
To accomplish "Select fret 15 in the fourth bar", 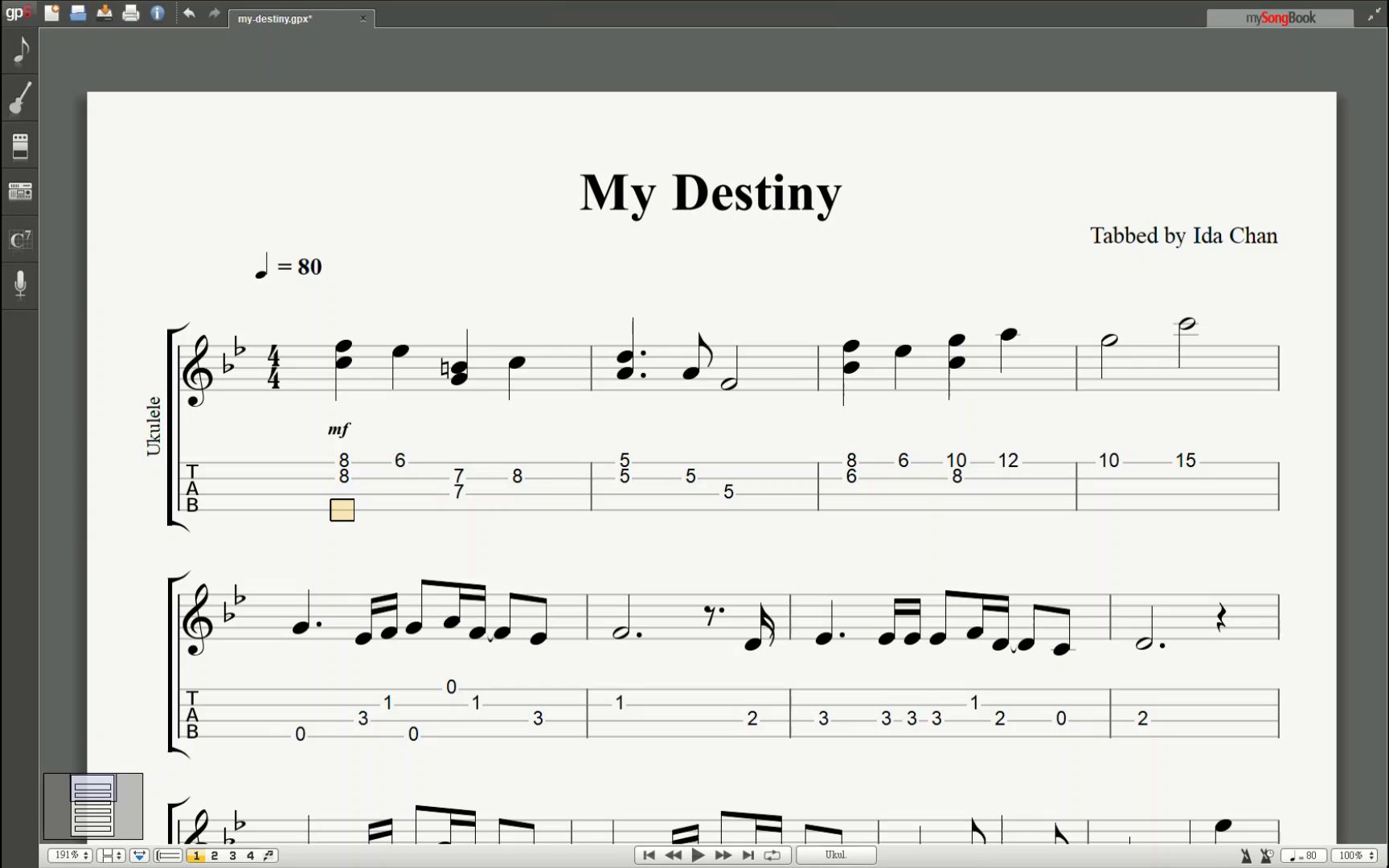I will [1186, 461].
